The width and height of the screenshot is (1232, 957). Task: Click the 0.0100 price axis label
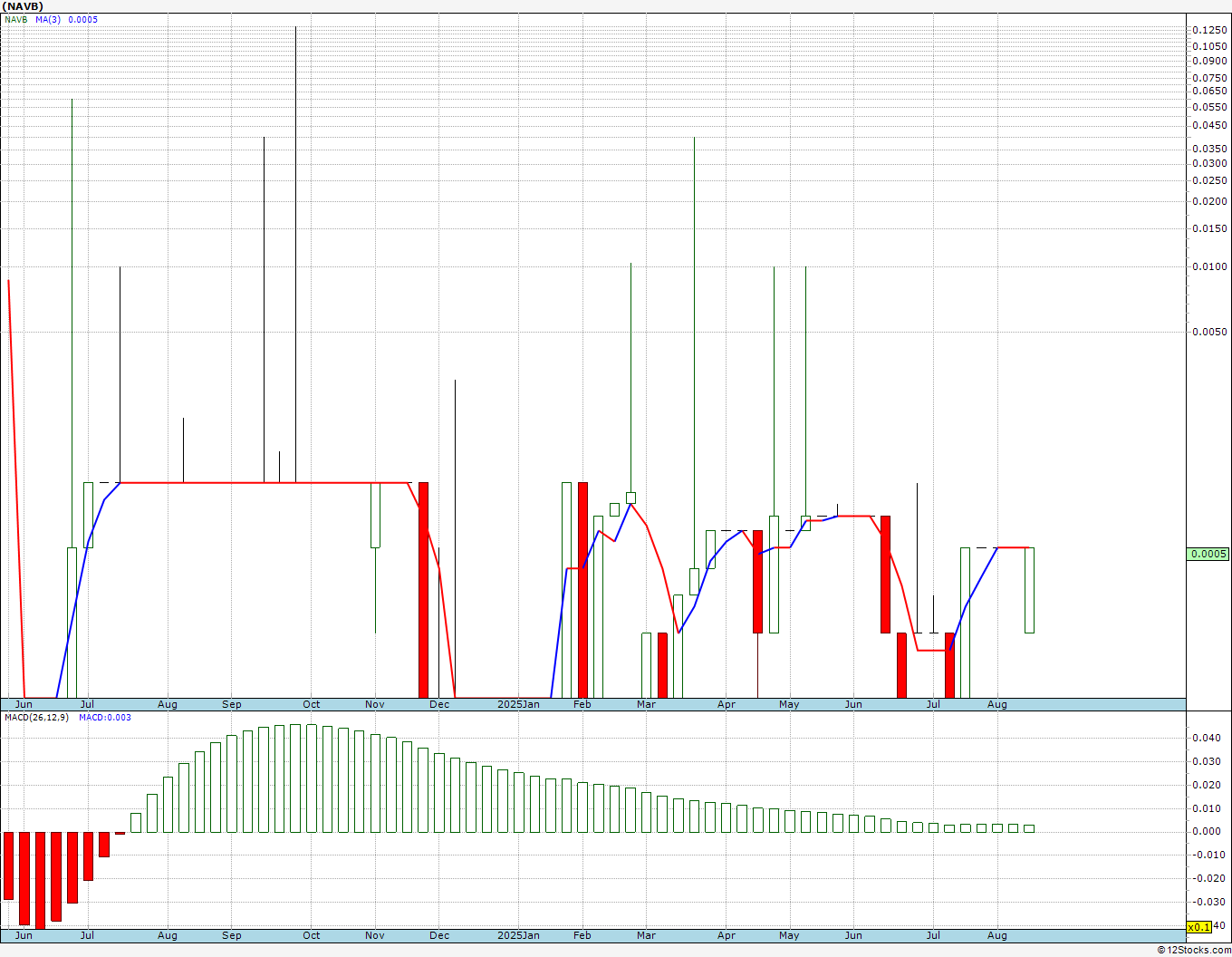coord(1209,266)
